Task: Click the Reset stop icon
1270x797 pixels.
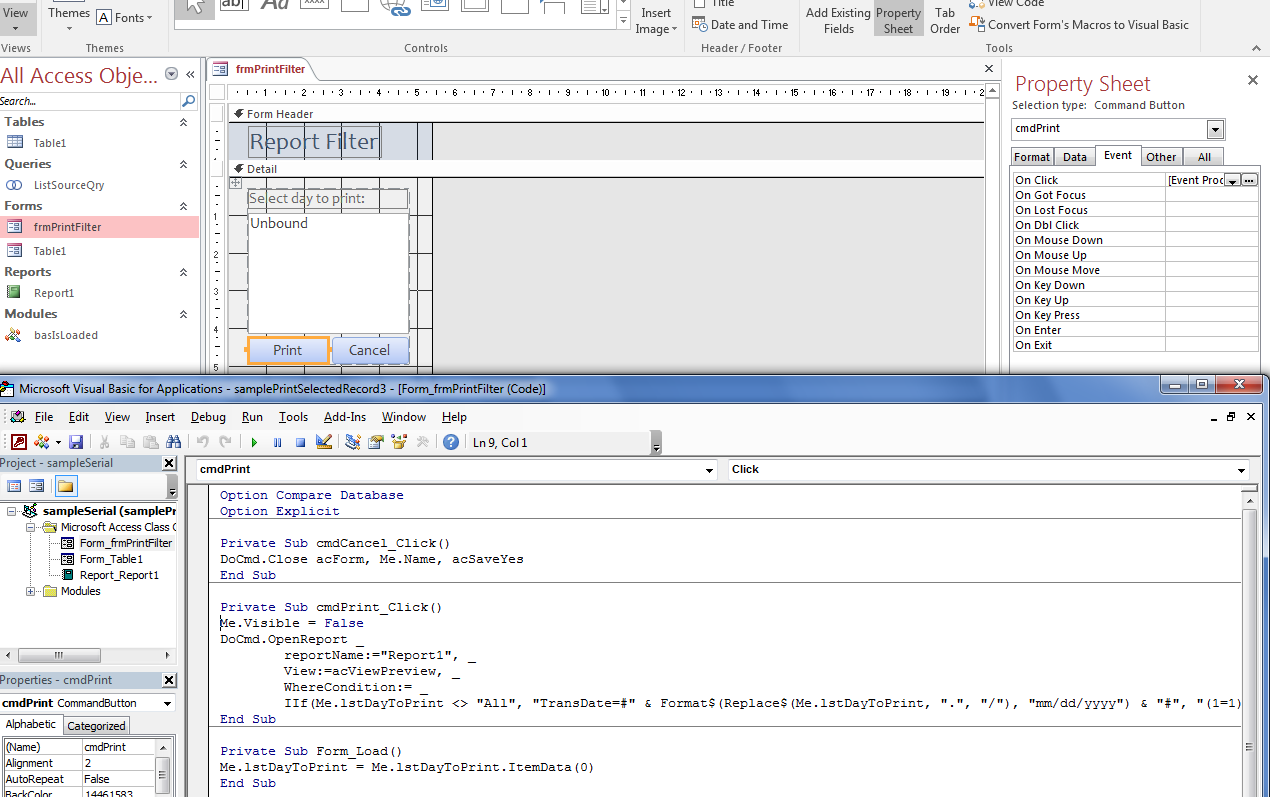Action: coord(300,442)
